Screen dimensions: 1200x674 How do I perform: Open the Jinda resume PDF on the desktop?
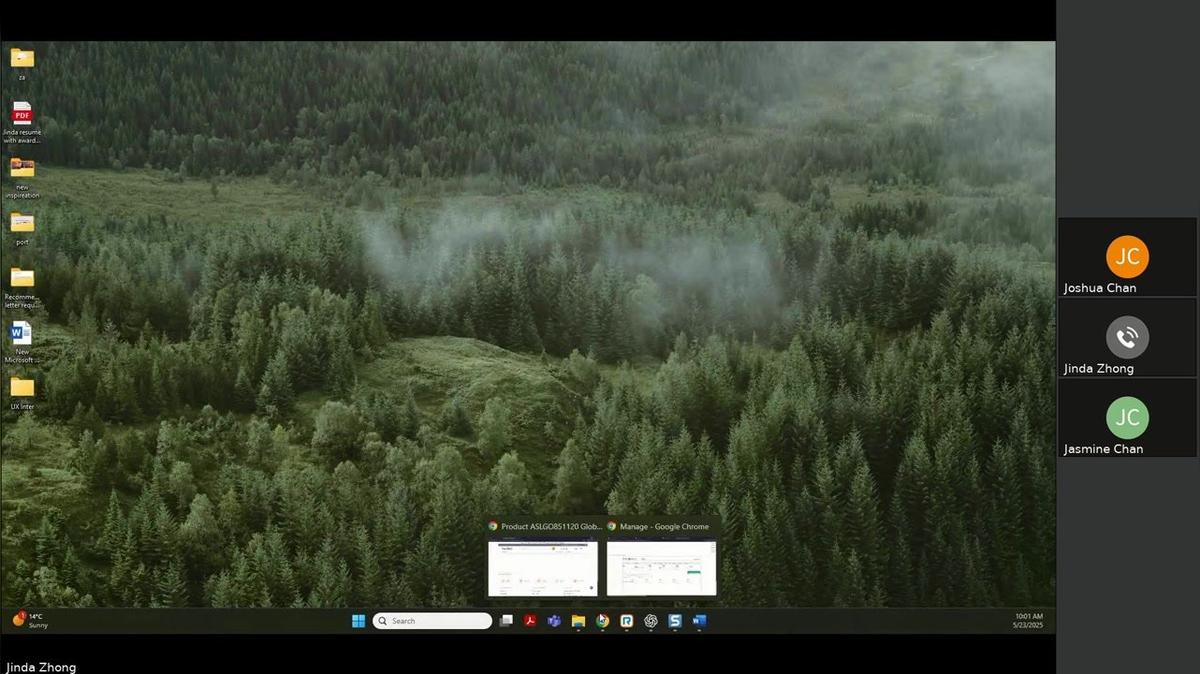click(x=21, y=117)
